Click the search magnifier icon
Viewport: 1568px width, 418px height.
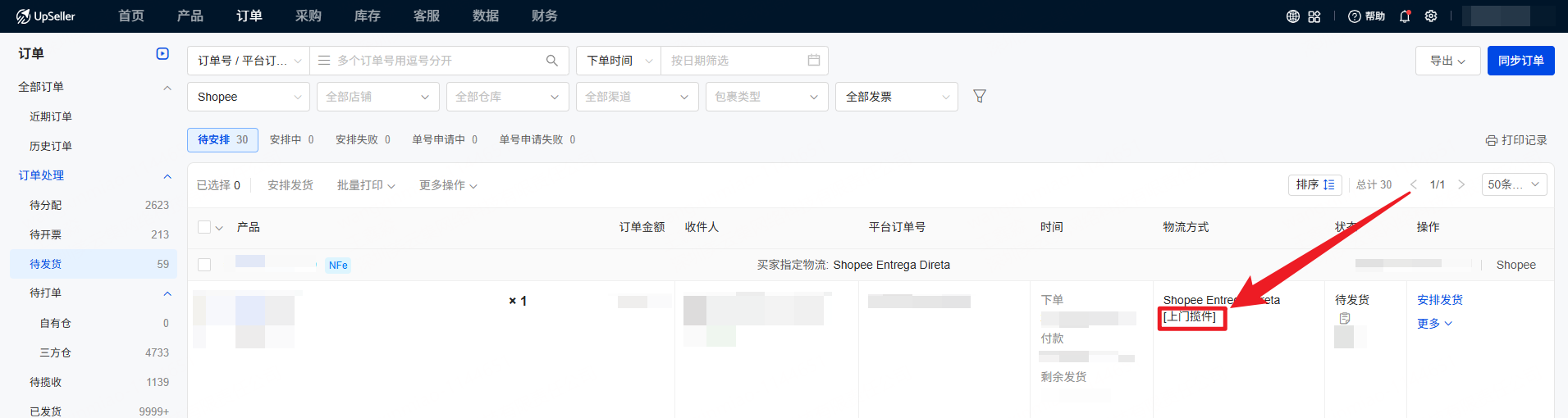(551, 61)
